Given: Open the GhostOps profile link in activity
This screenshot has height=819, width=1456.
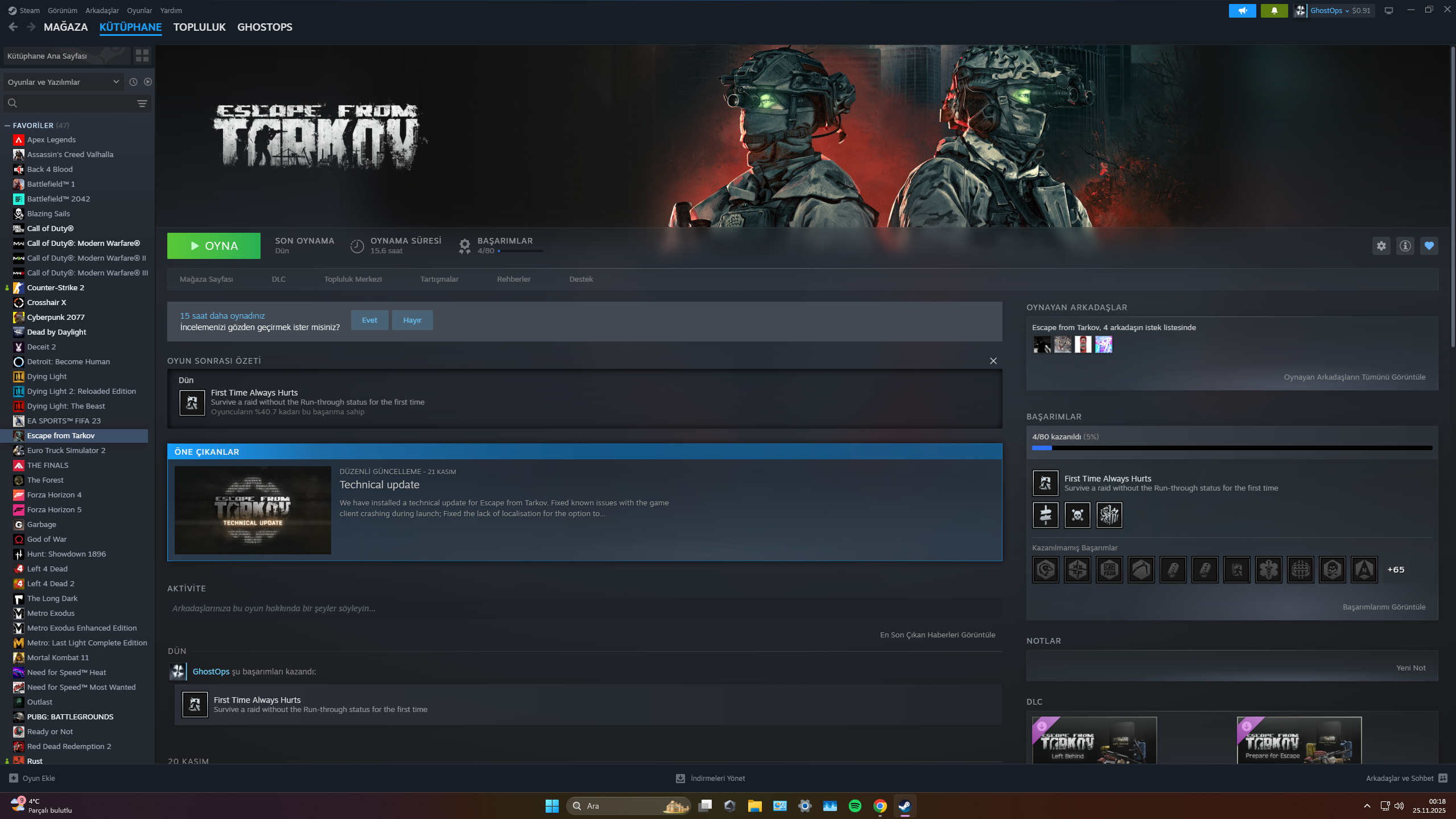Looking at the screenshot, I should [211, 672].
